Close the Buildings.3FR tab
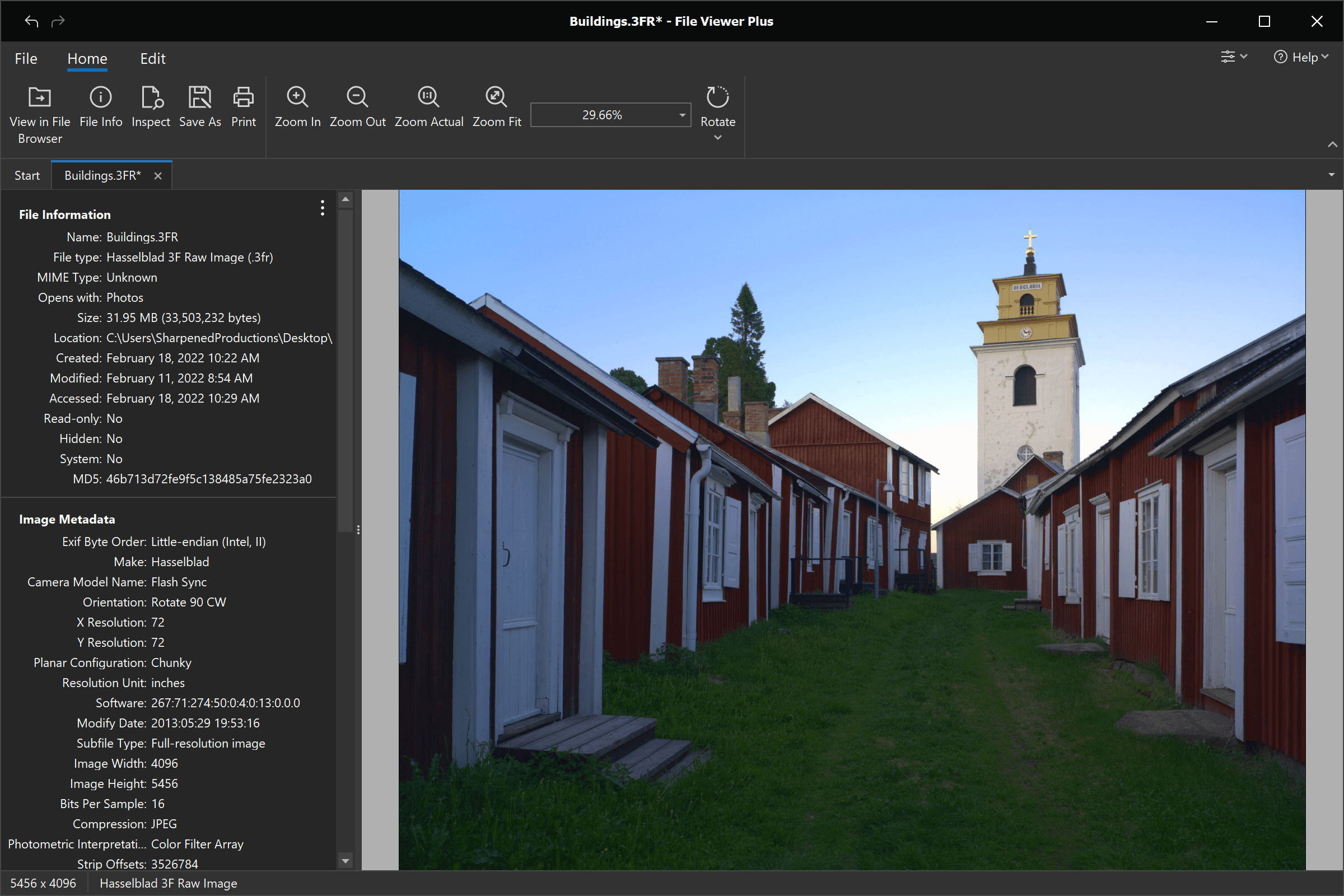The width and height of the screenshot is (1344, 896). [x=158, y=175]
